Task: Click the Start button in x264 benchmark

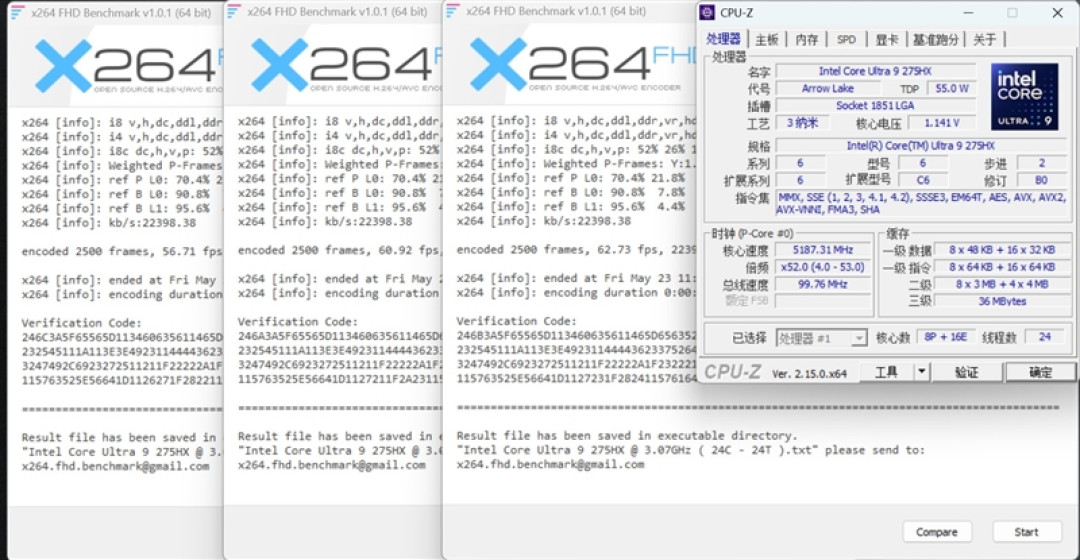Action: pyautogui.click(x=1026, y=532)
